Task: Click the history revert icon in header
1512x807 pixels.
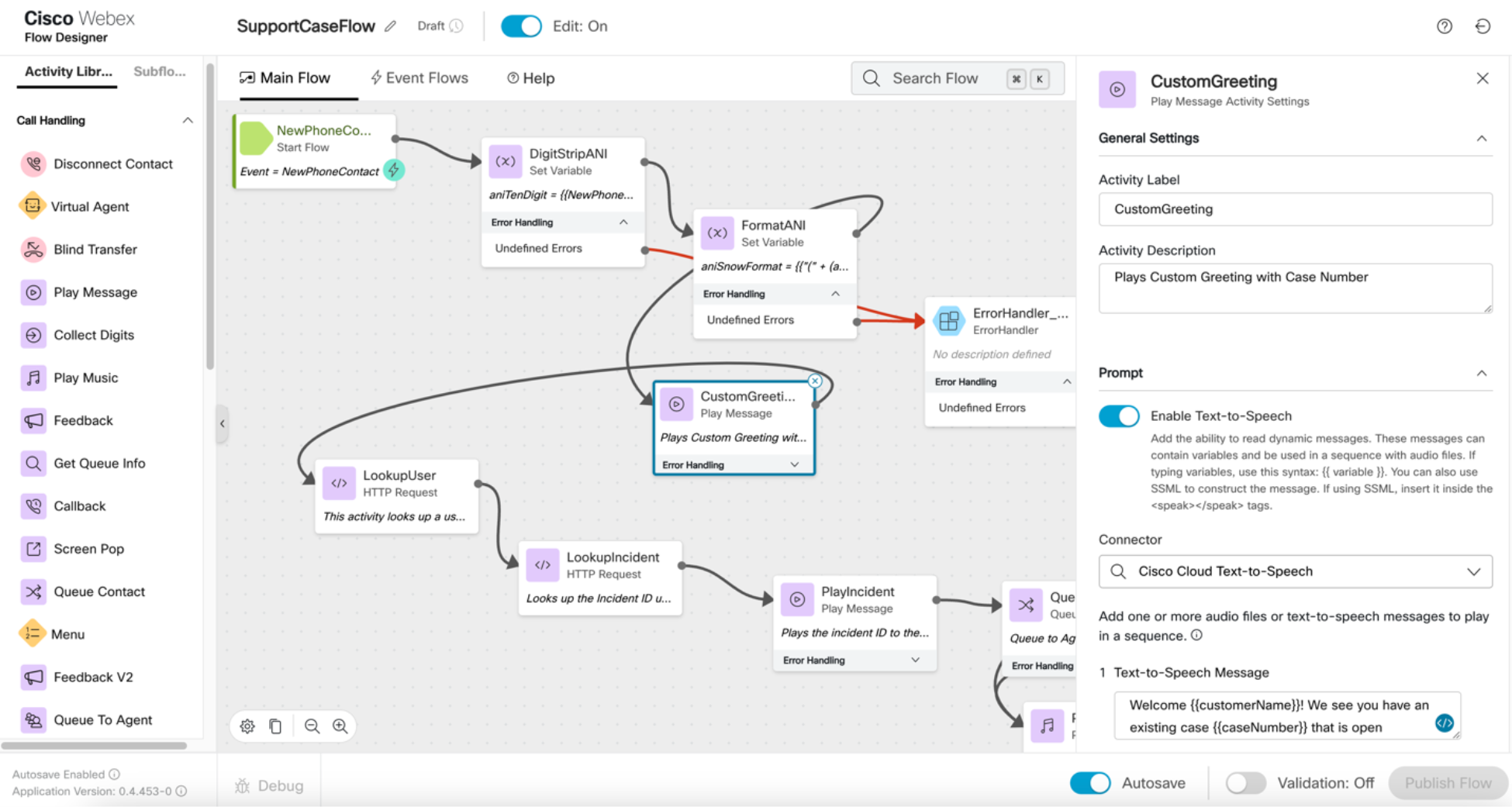Action: point(1483,26)
